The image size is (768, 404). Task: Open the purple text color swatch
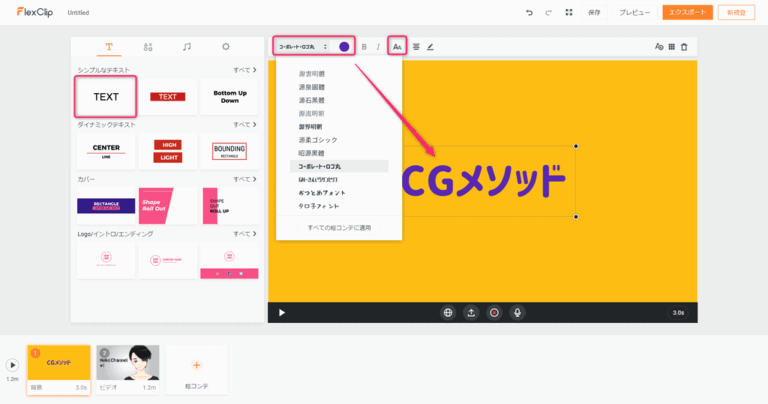click(344, 47)
